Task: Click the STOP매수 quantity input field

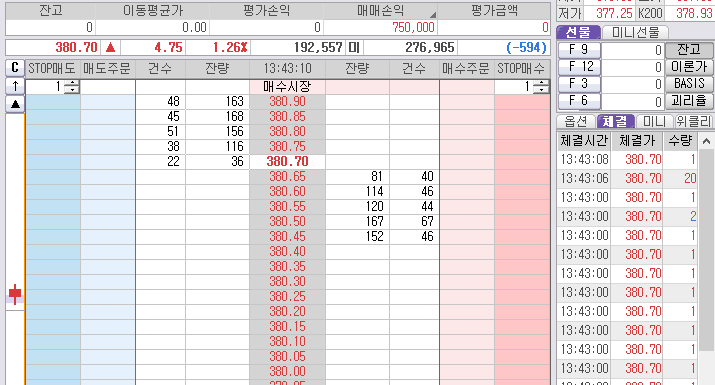Action: coord(514,86)
